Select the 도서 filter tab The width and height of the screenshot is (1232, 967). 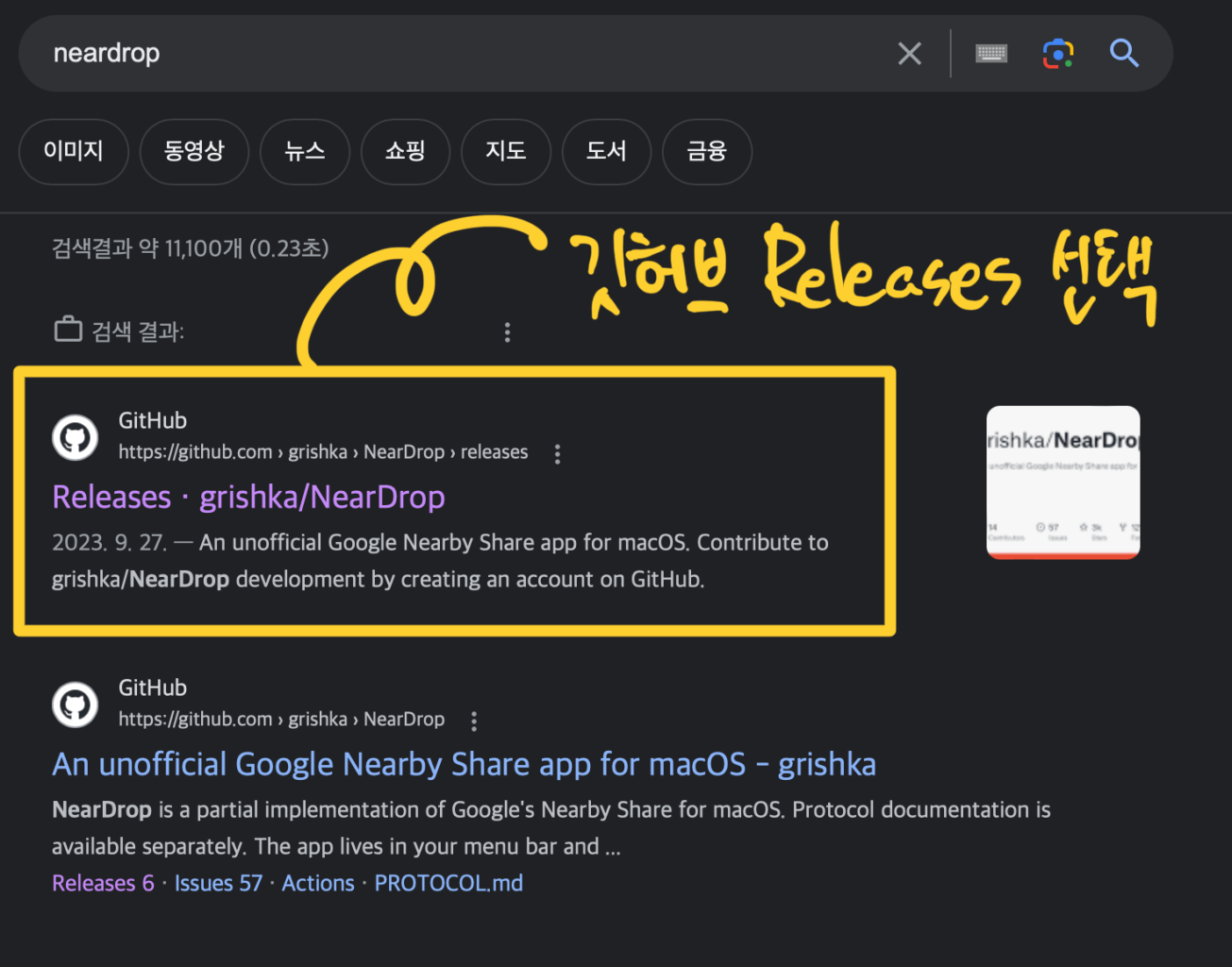click(x=606, y=151)
